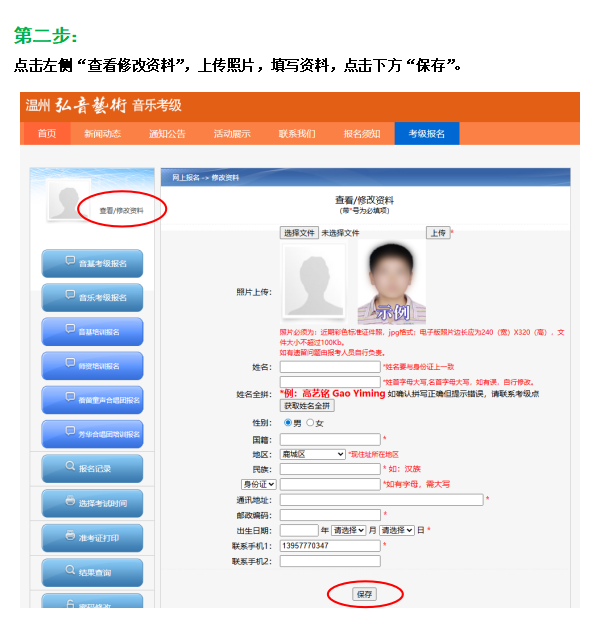Click the printer icon on 选择考试时间
This screenshot has height=628, width=596.
point(70,500)
